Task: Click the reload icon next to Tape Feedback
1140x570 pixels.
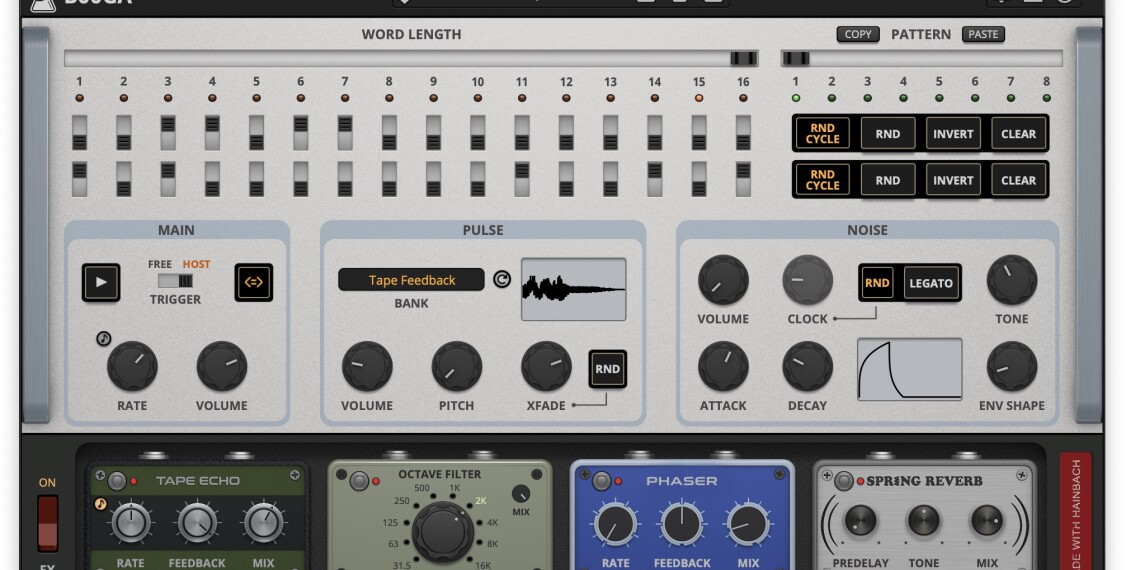Action: pos(502,280)
